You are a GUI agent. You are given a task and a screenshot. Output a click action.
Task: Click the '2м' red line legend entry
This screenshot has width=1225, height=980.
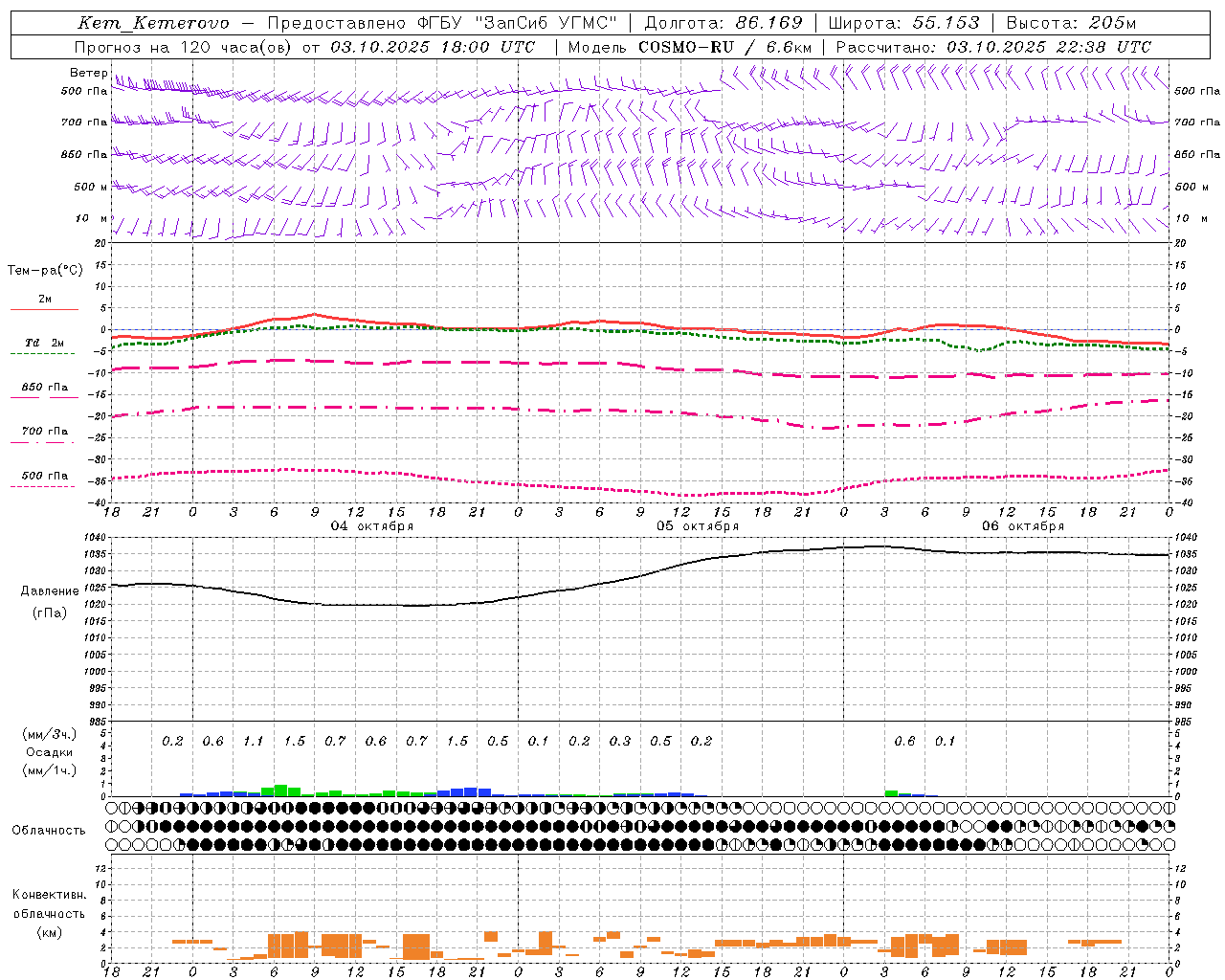45,300
